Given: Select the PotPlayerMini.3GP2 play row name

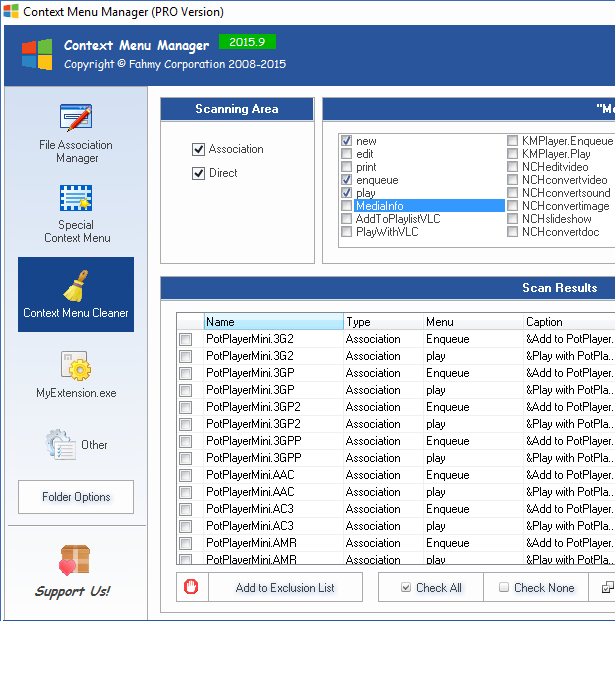Looking at the screenshot, I should pyautogui.click(x=253, y=424).
